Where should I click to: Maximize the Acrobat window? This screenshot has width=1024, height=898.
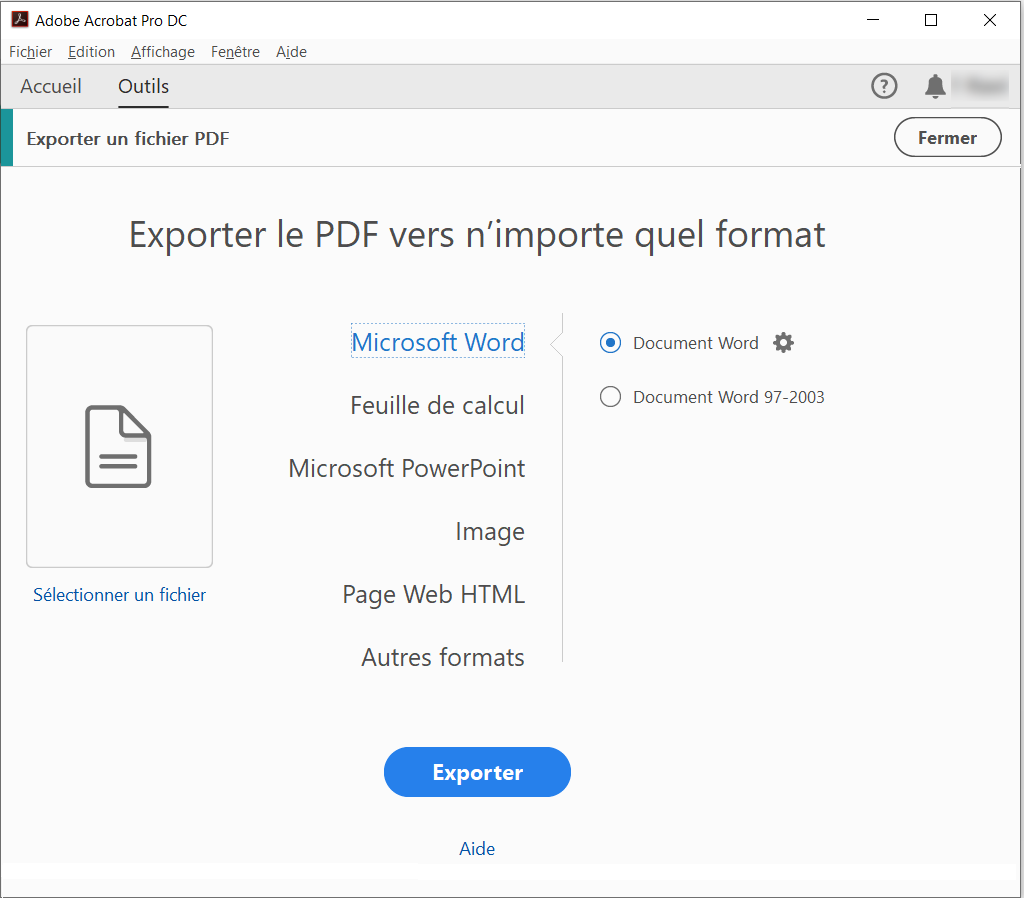point(931,20)
